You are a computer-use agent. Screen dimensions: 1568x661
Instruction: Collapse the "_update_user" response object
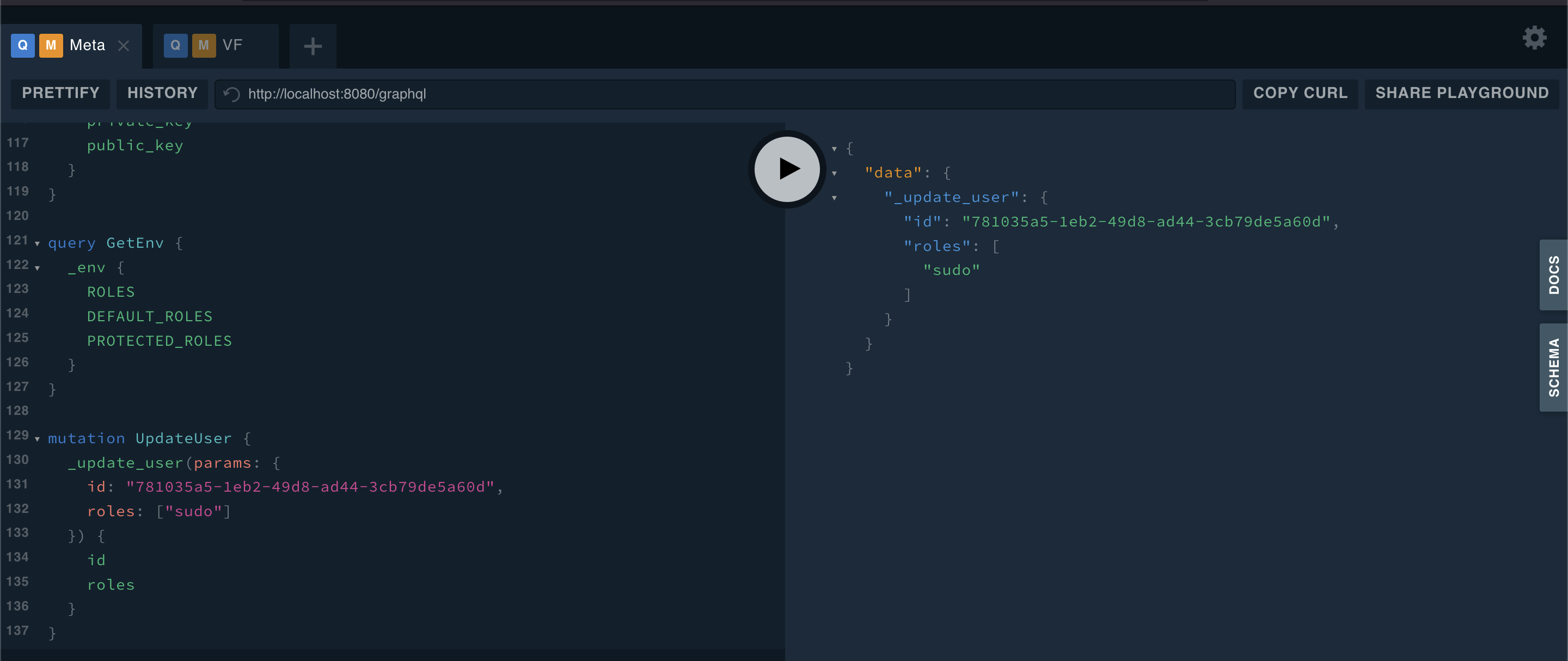pos(834,198)
